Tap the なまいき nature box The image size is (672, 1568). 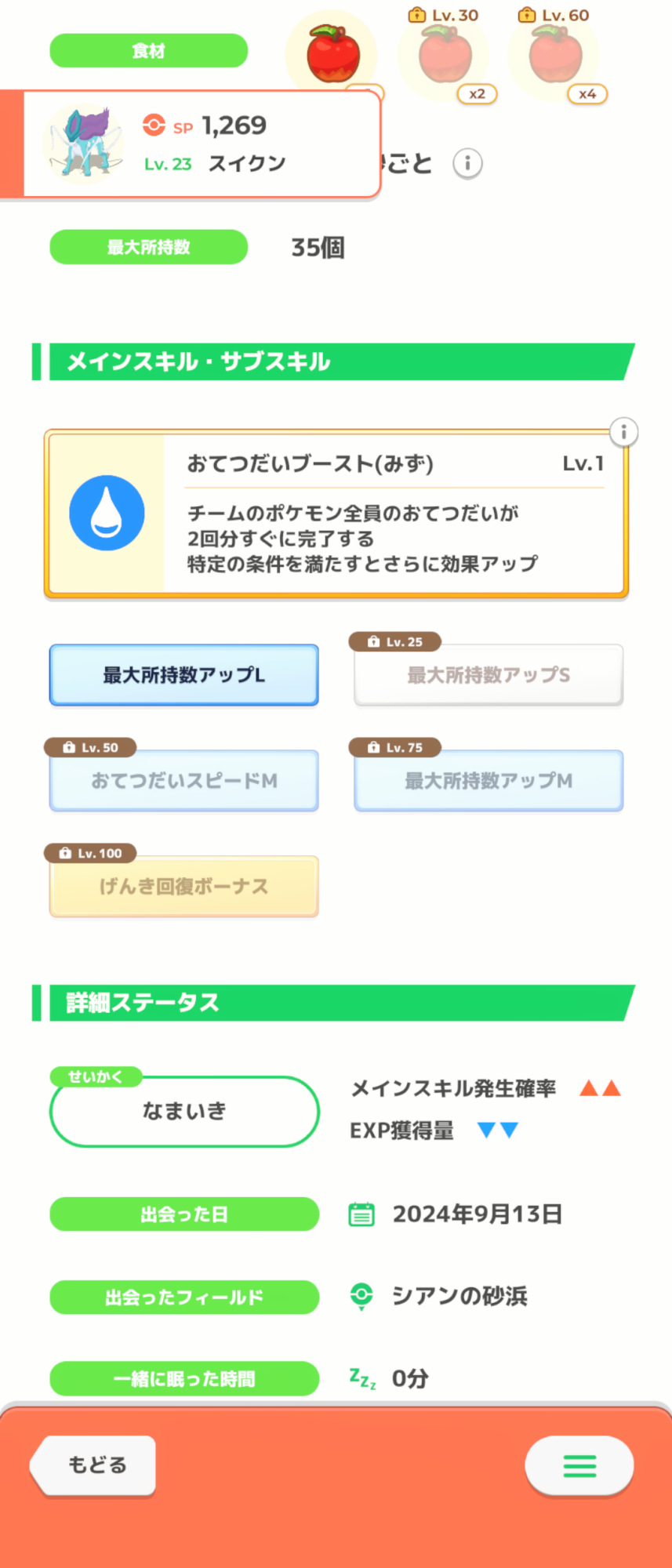pyautogui.click(x=184, y=1111)
